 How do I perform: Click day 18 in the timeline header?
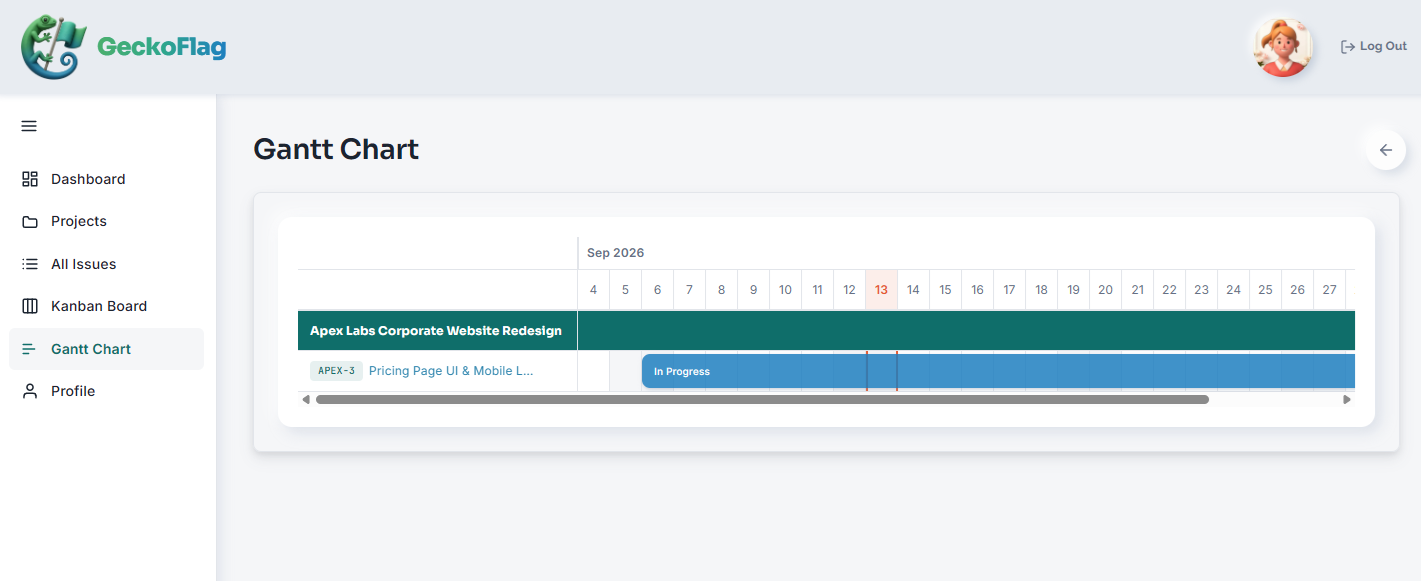1041,290
